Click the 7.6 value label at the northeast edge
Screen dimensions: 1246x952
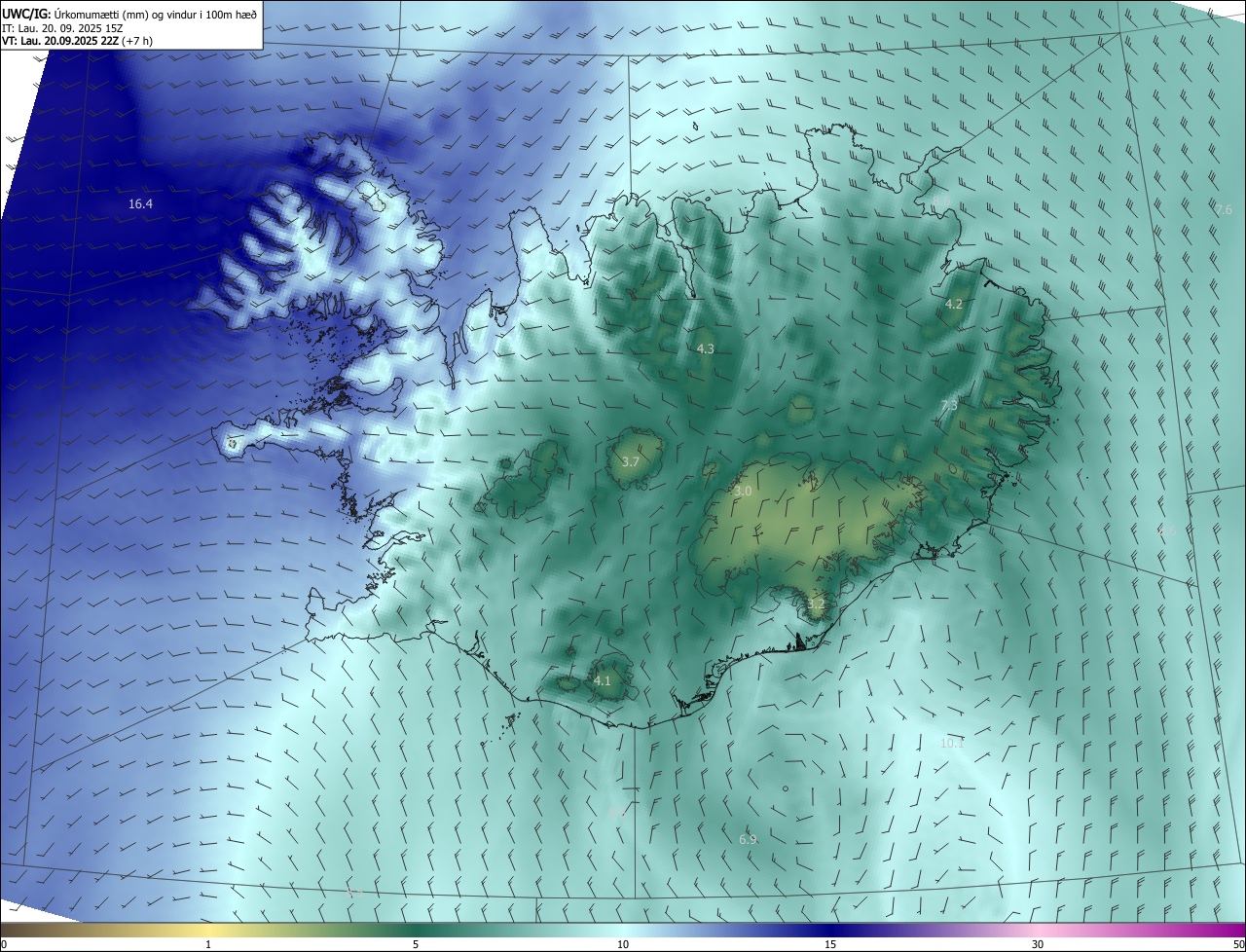pyautogui.click(x=1224, y=209)
